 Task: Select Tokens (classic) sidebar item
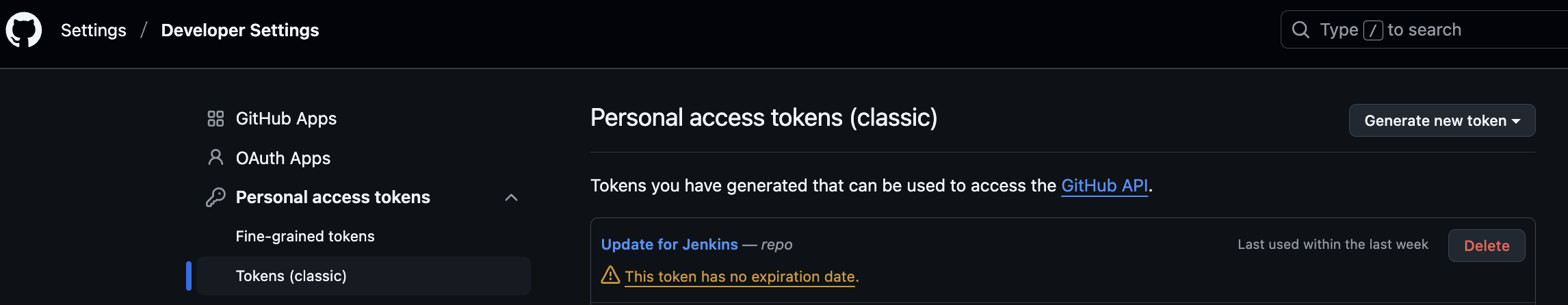(291, 276)
